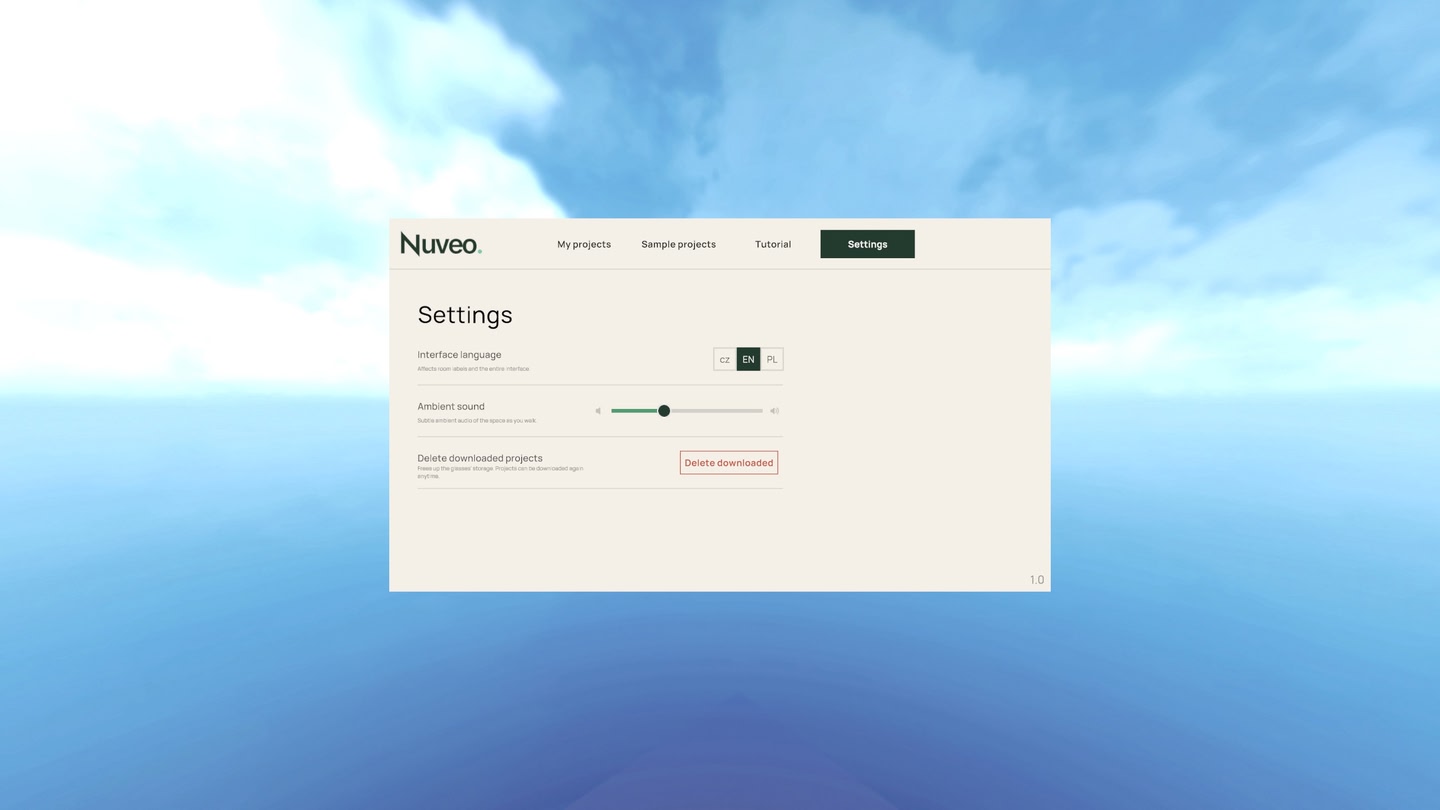Go to the Sample projects tab

pyautogui.click(x=679, y=244)
